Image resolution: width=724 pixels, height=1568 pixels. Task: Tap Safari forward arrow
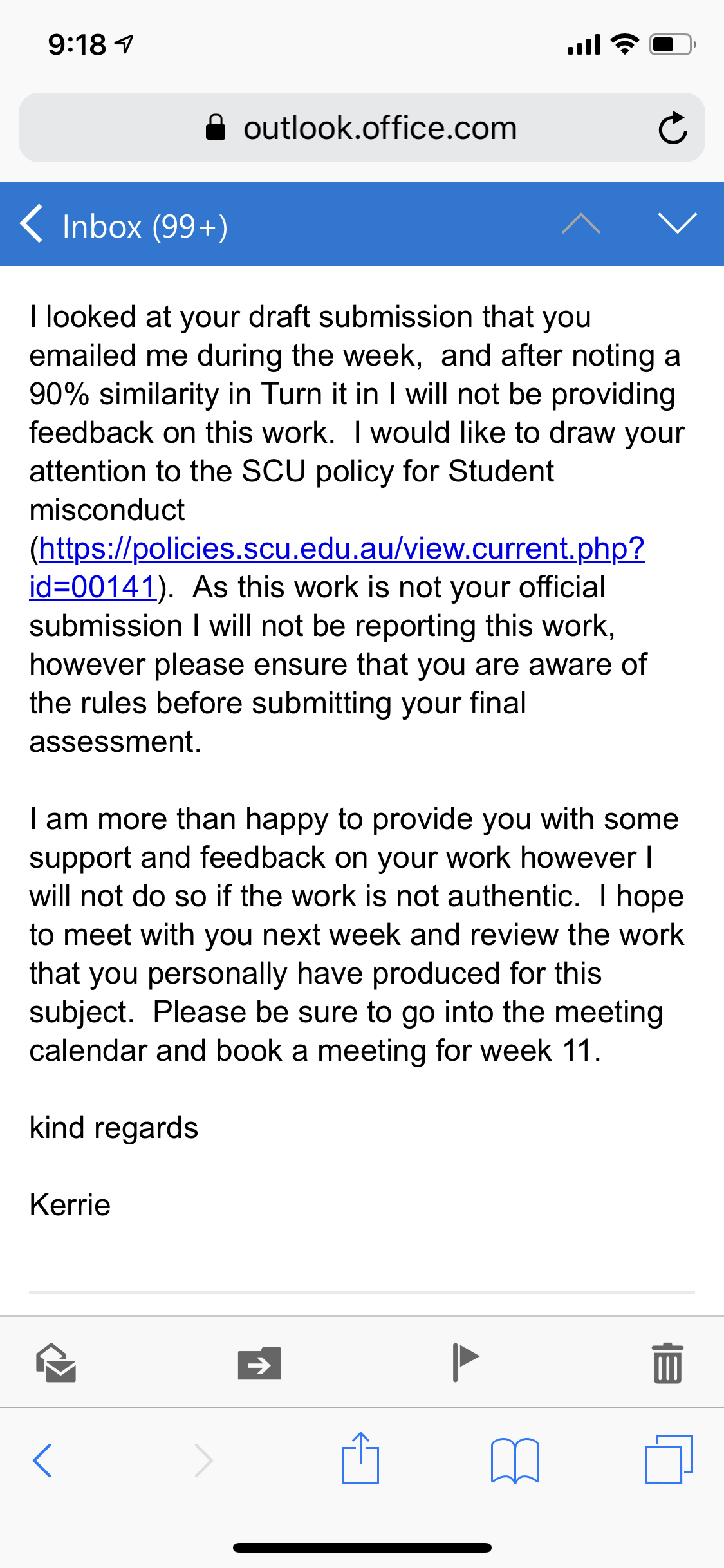coord(203,1460)
